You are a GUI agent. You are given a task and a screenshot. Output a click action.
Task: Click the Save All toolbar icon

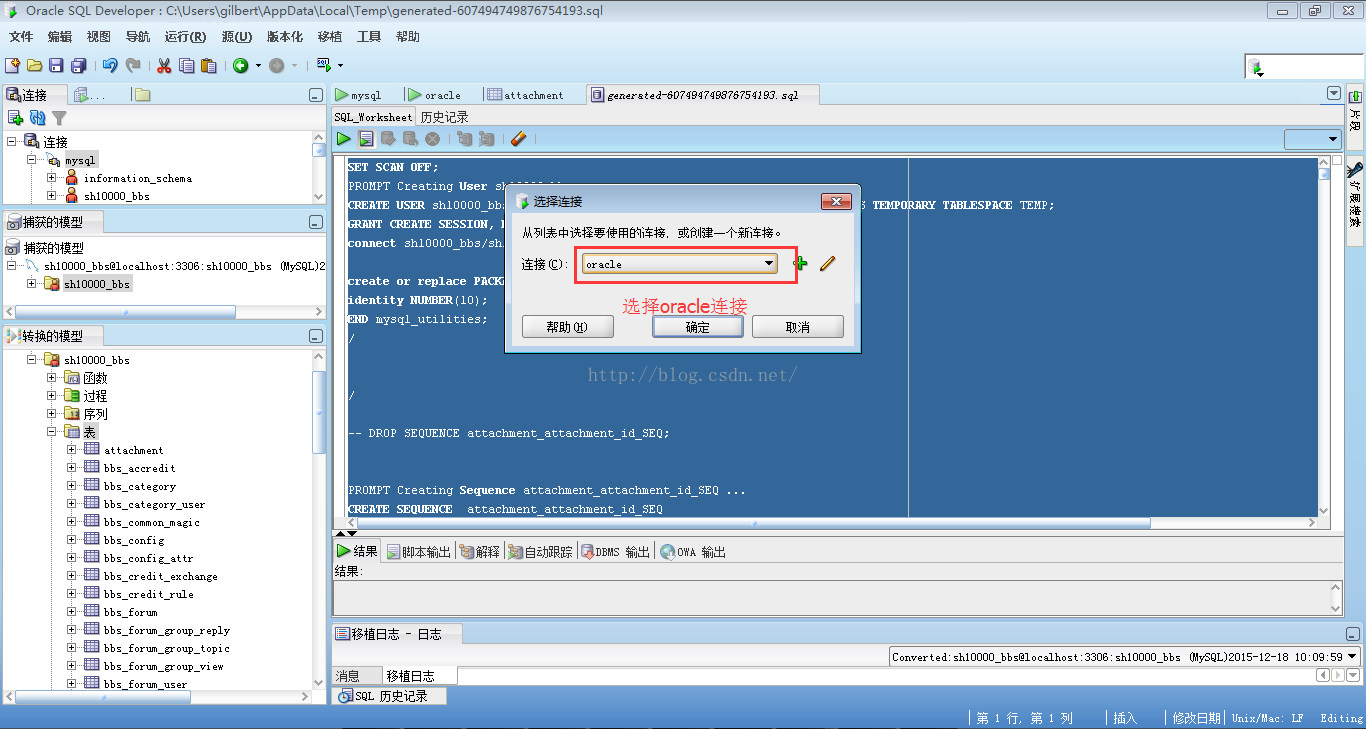[78, 65]
